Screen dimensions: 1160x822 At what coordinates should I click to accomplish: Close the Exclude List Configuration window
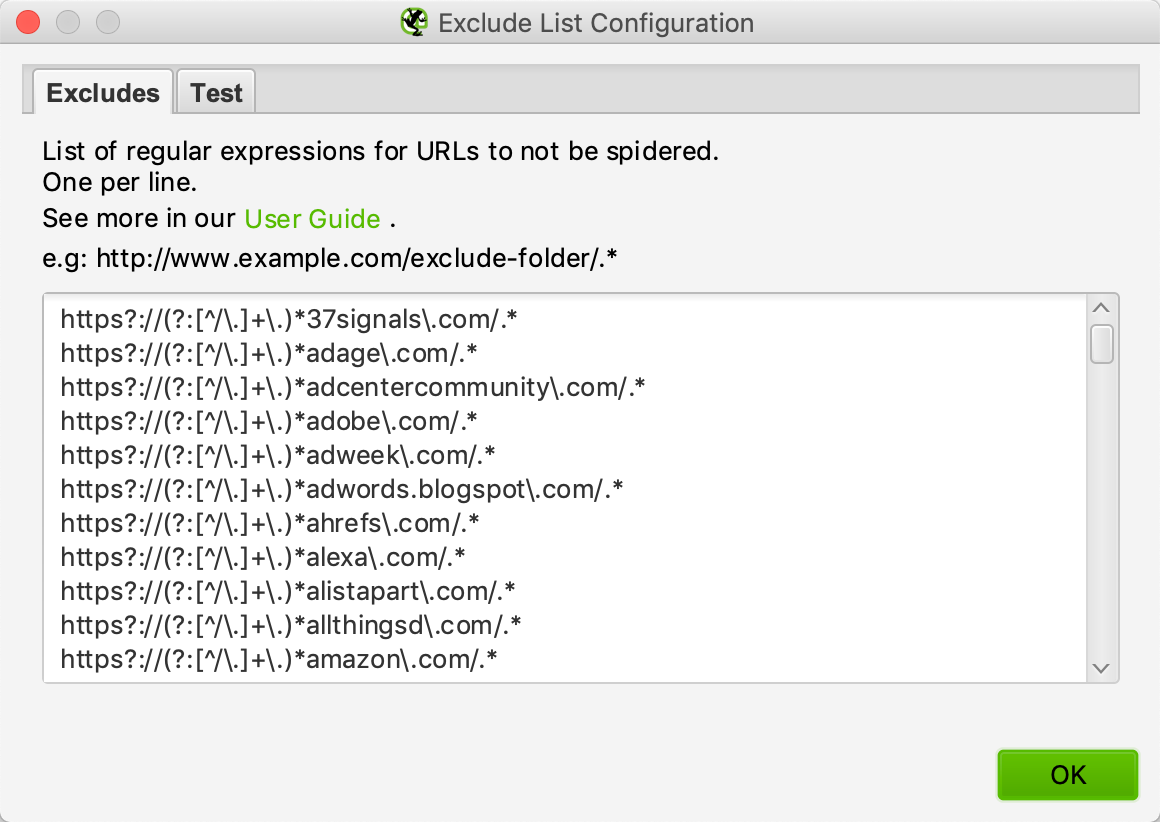pyautogui.click(x=28, y=22)
